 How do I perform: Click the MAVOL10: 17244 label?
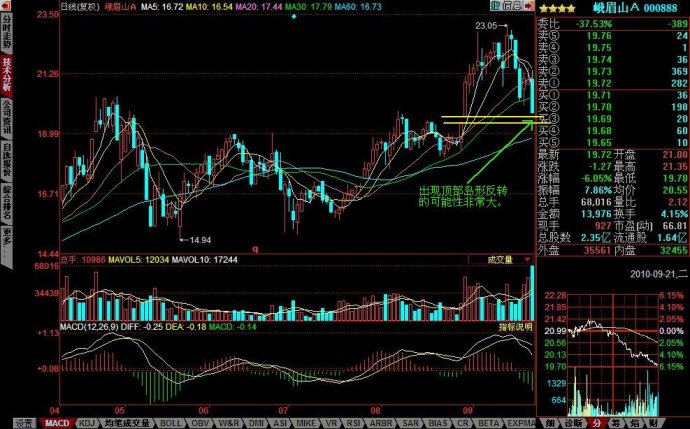tap(204, 260)
